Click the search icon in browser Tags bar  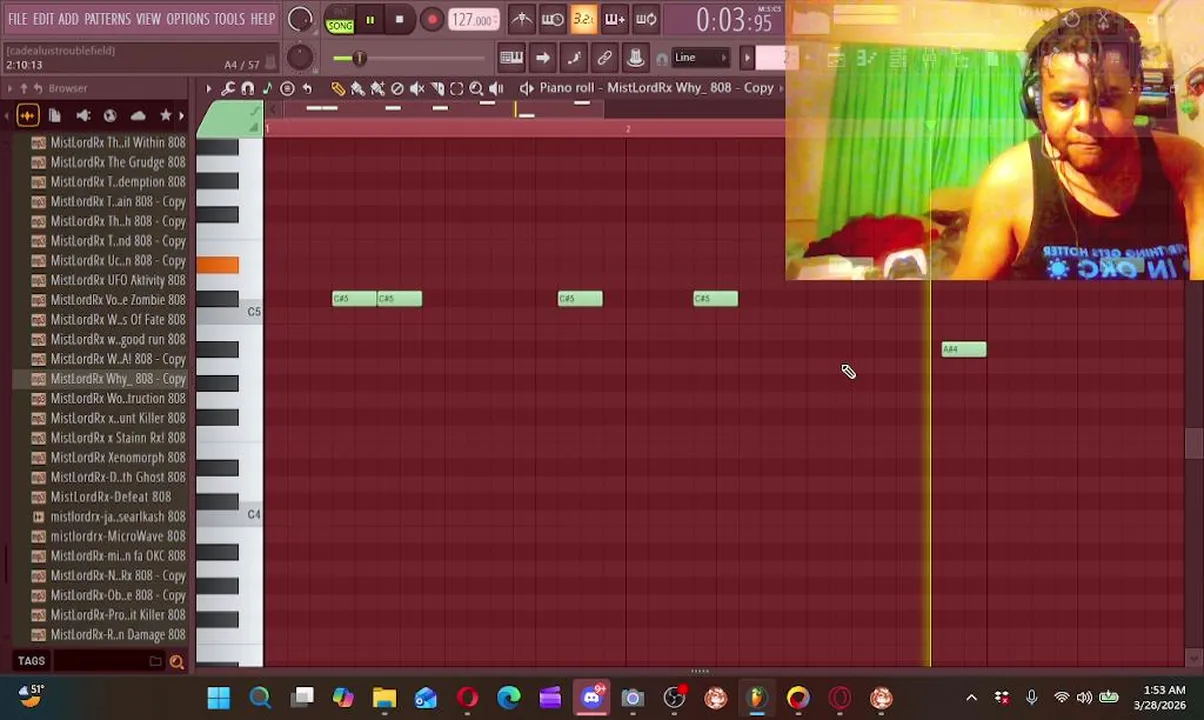point(177,661)
